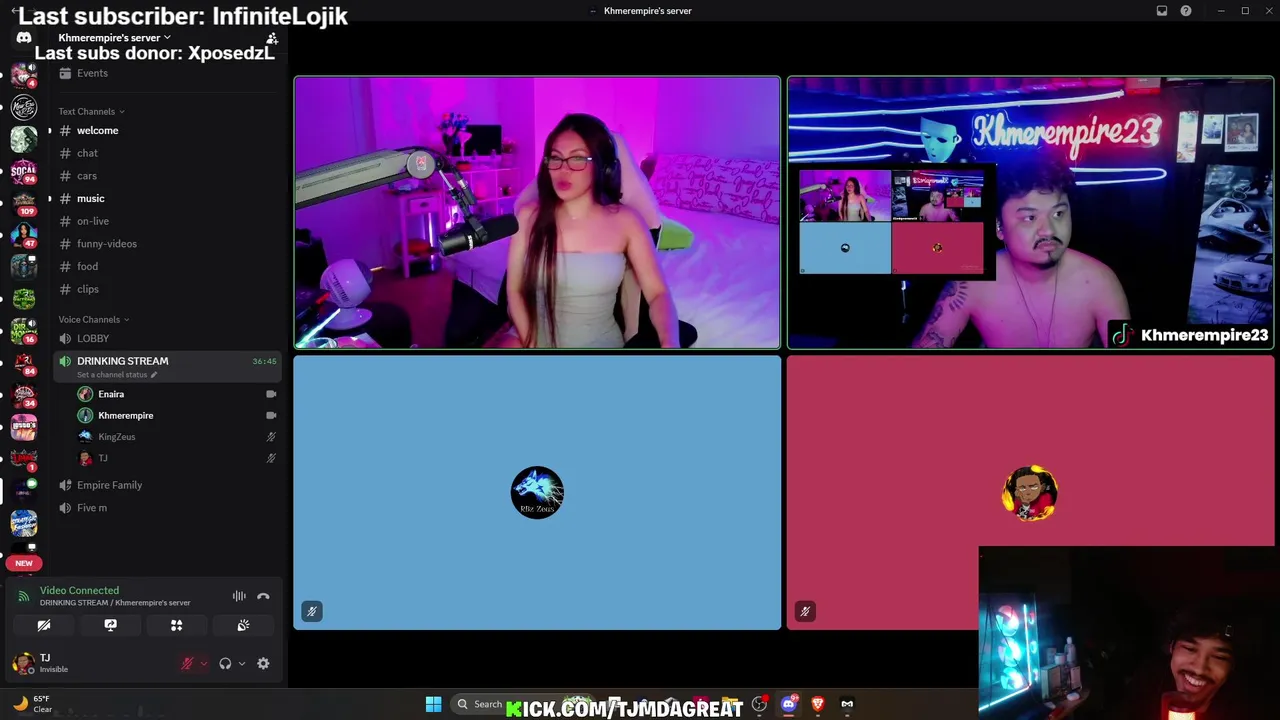
Task: Turn on camera in voice panel
Action: point(44,625)
